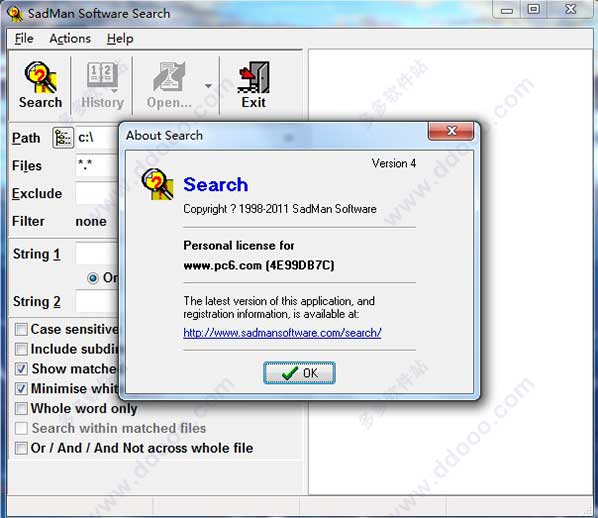Click the Files pattern input field

(x=97, y=166)
